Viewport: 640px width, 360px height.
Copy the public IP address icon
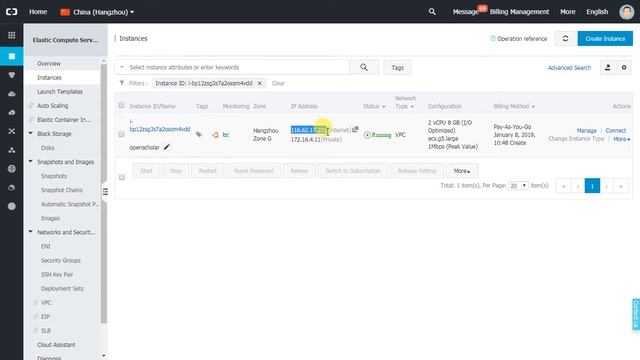(x=356, y=129)
